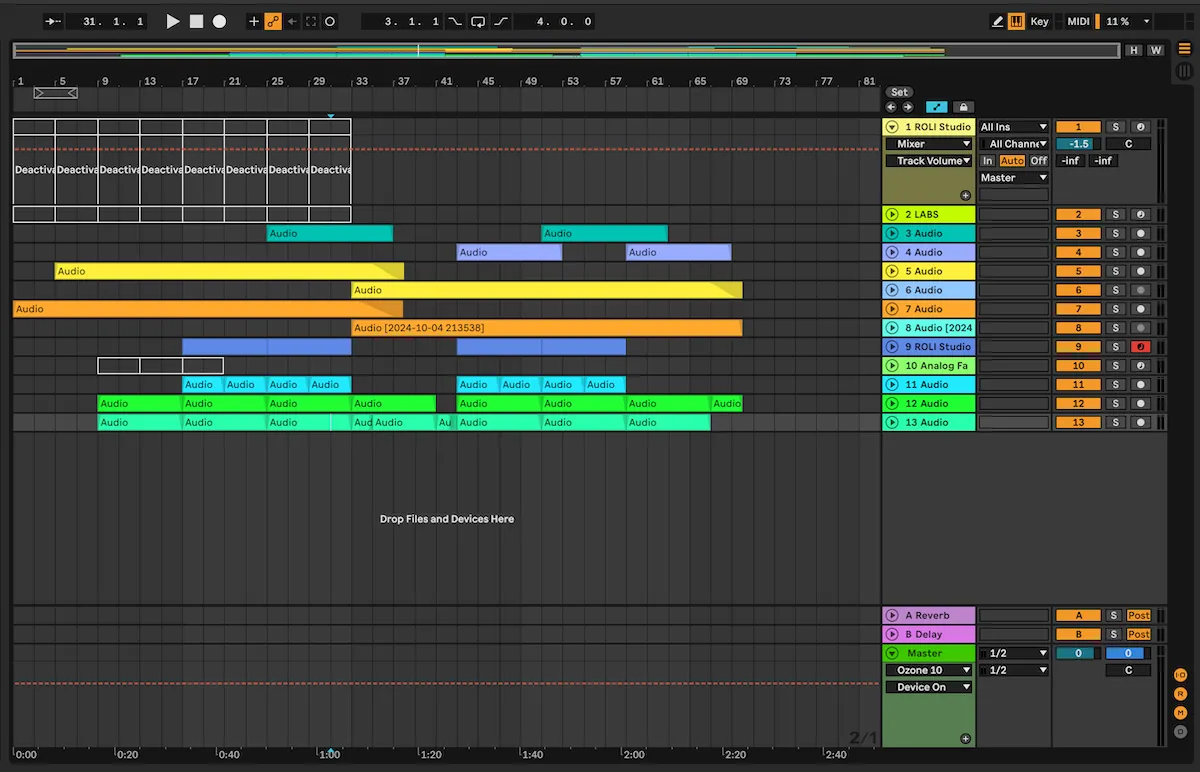Click the track 1 pan control C
This screenshot has width=1200, height=772.
click(1128, 144)
